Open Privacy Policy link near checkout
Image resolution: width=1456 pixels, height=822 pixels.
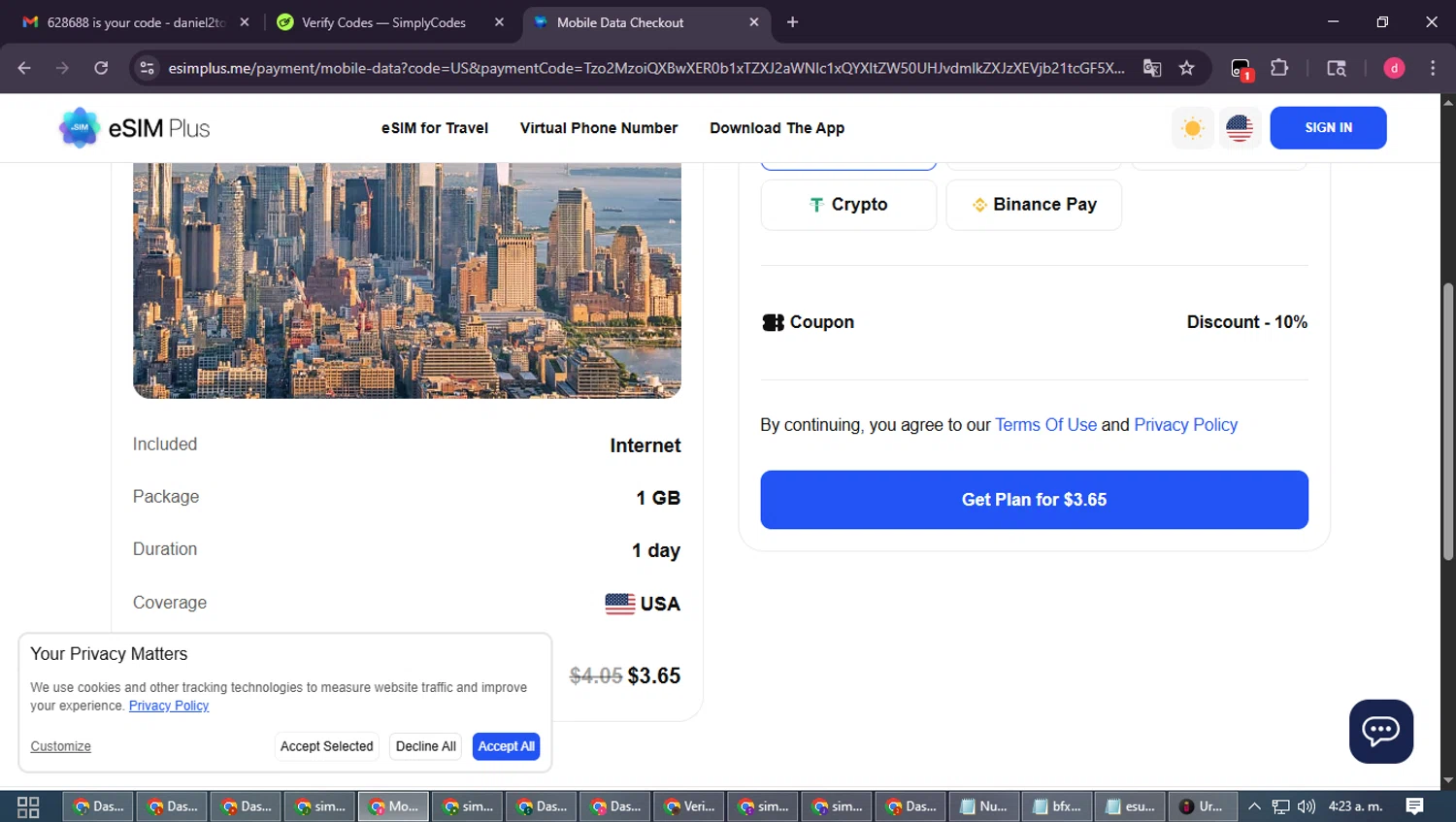(x=1185, y=425)
